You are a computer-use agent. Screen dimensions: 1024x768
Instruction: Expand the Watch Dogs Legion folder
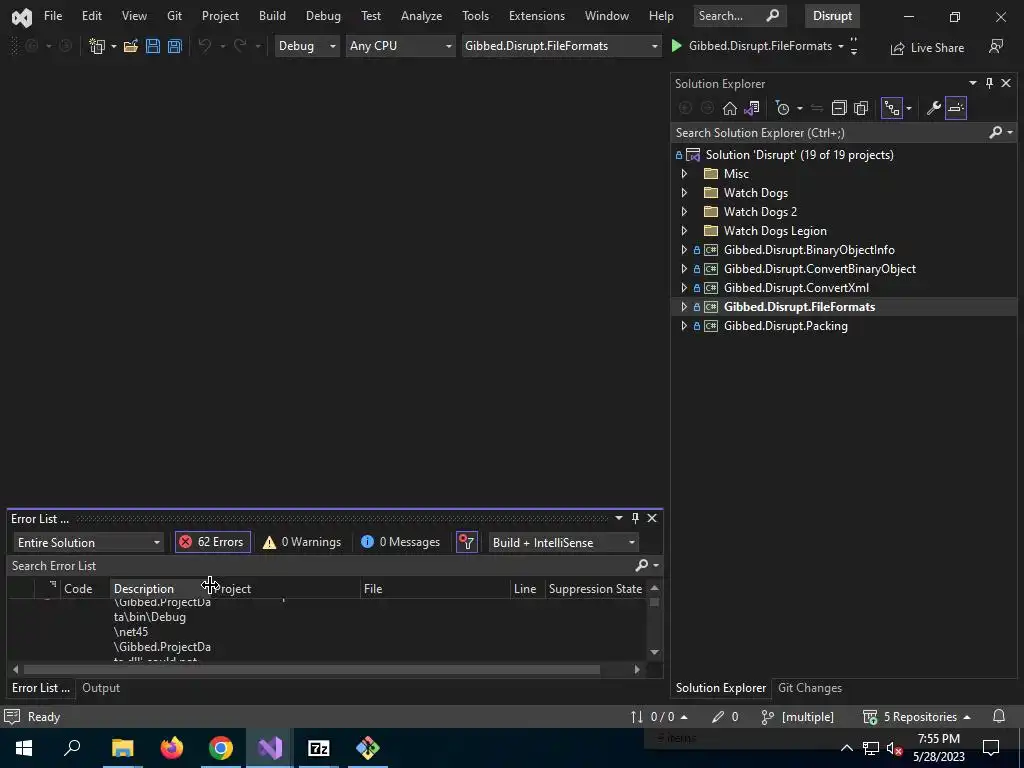click(684, 231)
